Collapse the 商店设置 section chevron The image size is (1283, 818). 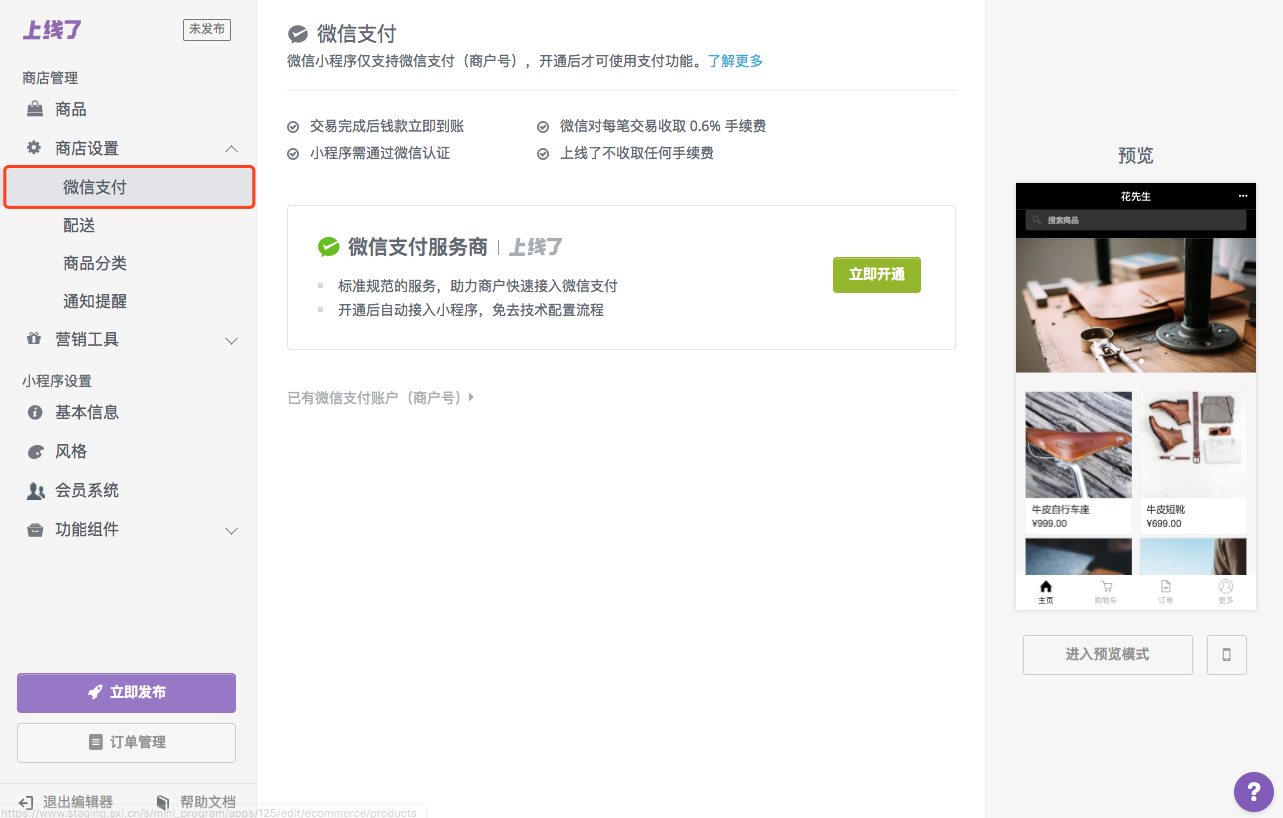click(x=231, y=148)
